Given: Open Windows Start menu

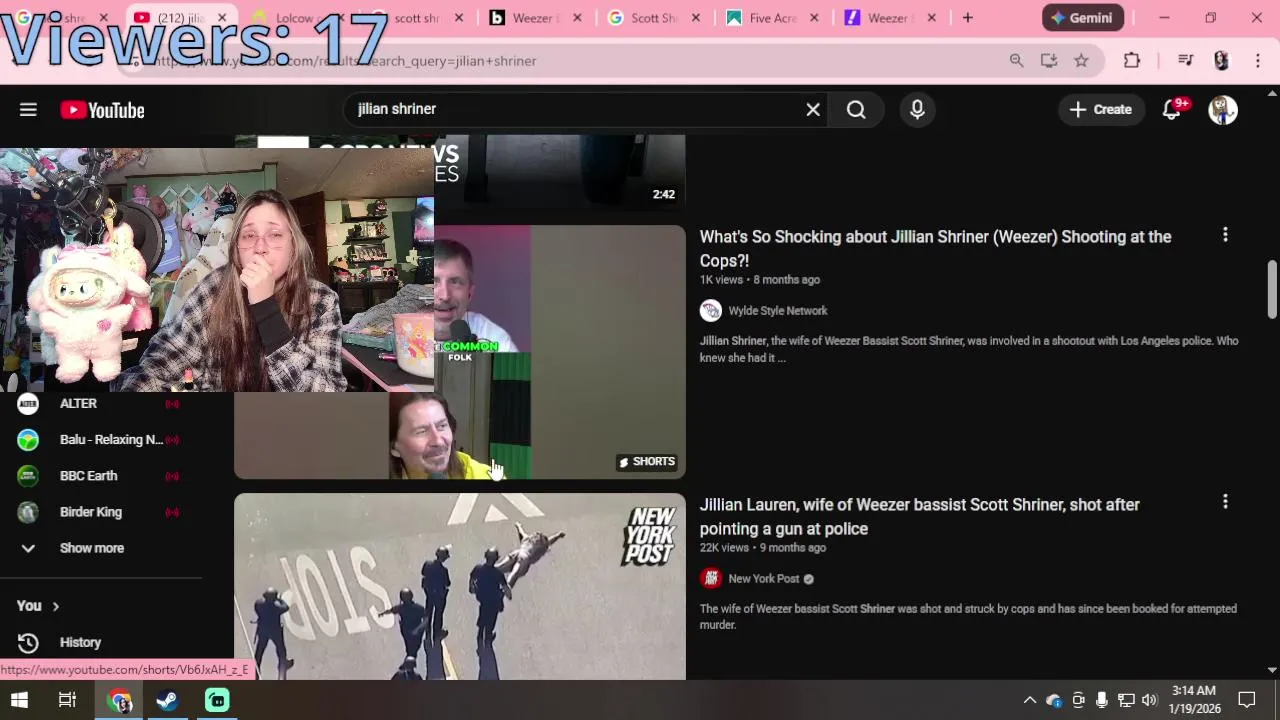Looking at the screenshot, I should tap(19, 700).
